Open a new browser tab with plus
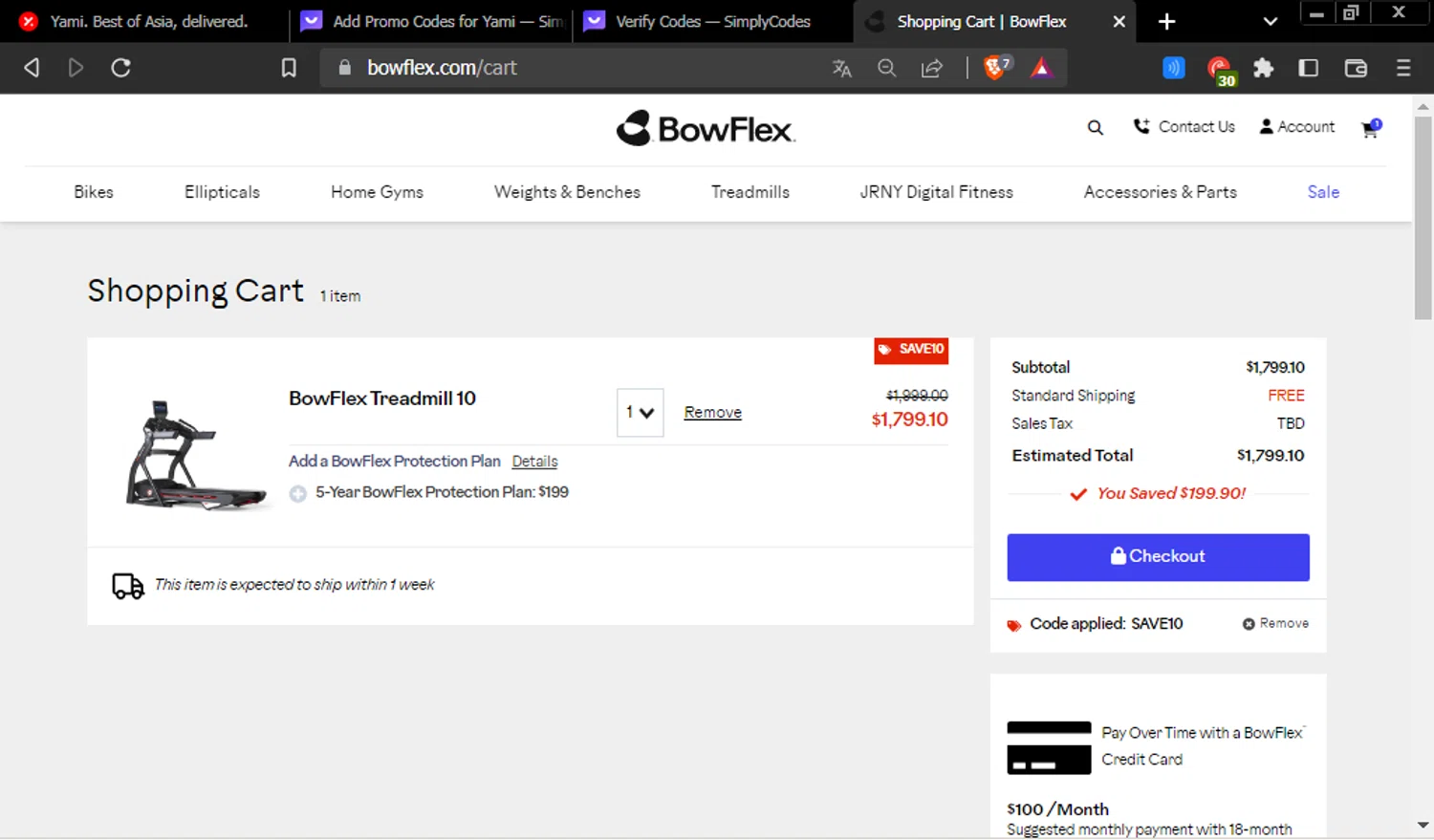Screen dimensions: 1434x840 point(1166,21)
